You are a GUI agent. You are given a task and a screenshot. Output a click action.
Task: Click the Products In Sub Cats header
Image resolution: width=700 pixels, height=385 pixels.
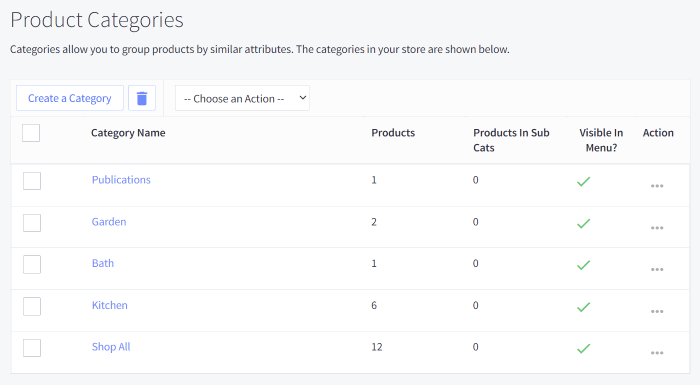pyautogui.click(x=511, y=140)
